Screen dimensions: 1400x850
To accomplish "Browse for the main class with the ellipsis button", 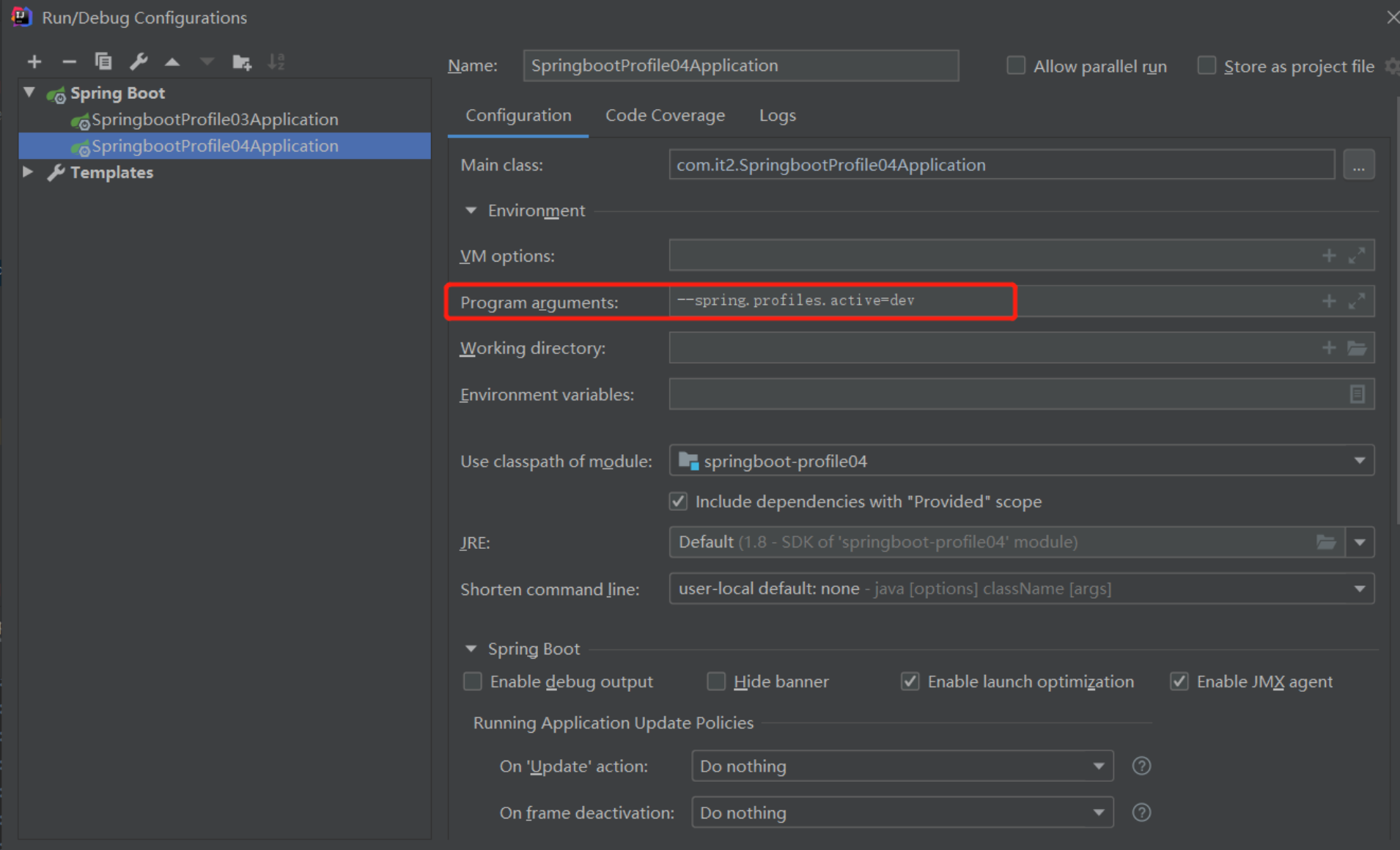I will coord(1359,165).
